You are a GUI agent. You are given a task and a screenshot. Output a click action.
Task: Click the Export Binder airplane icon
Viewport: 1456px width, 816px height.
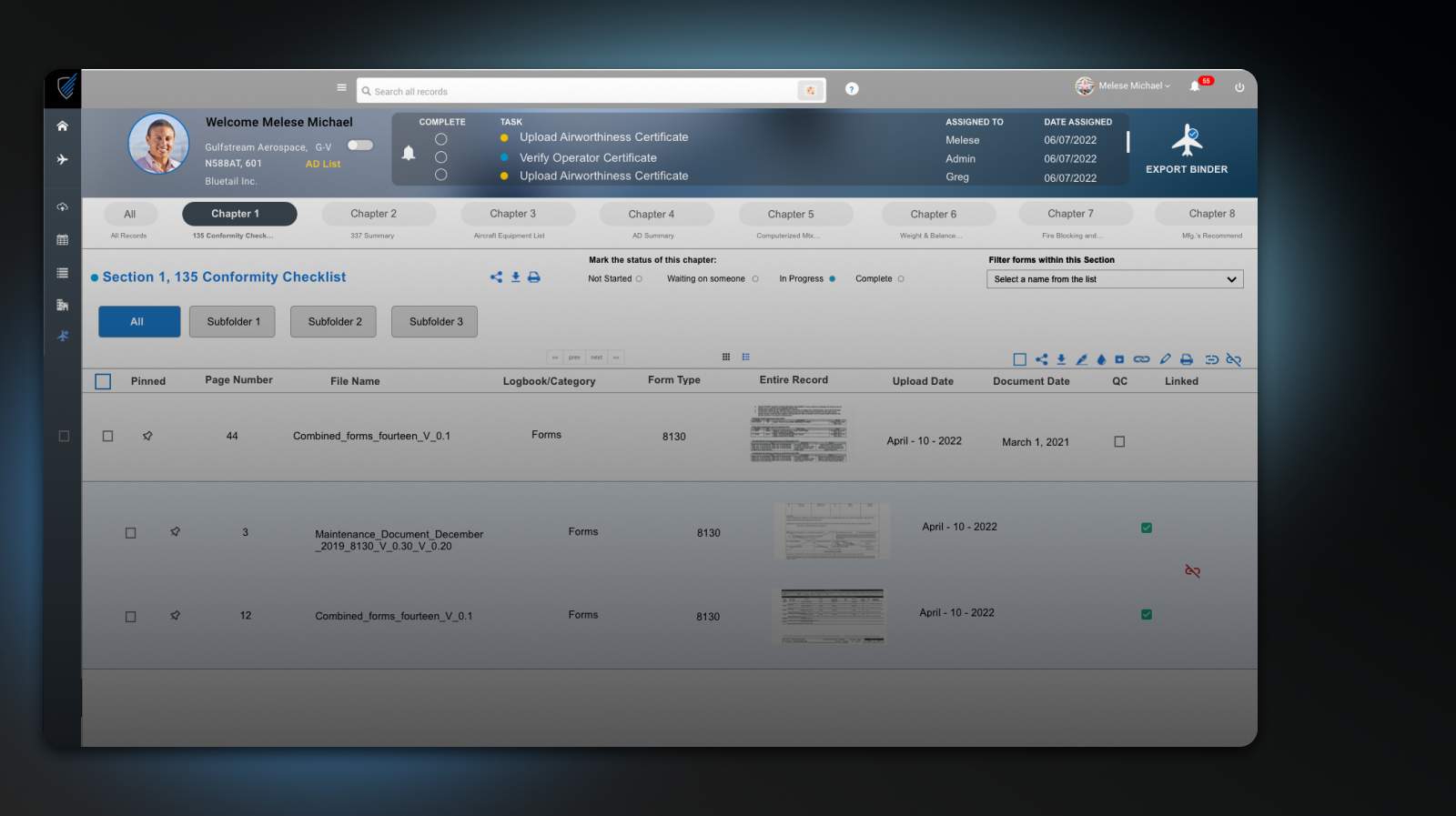[1187, 140]
